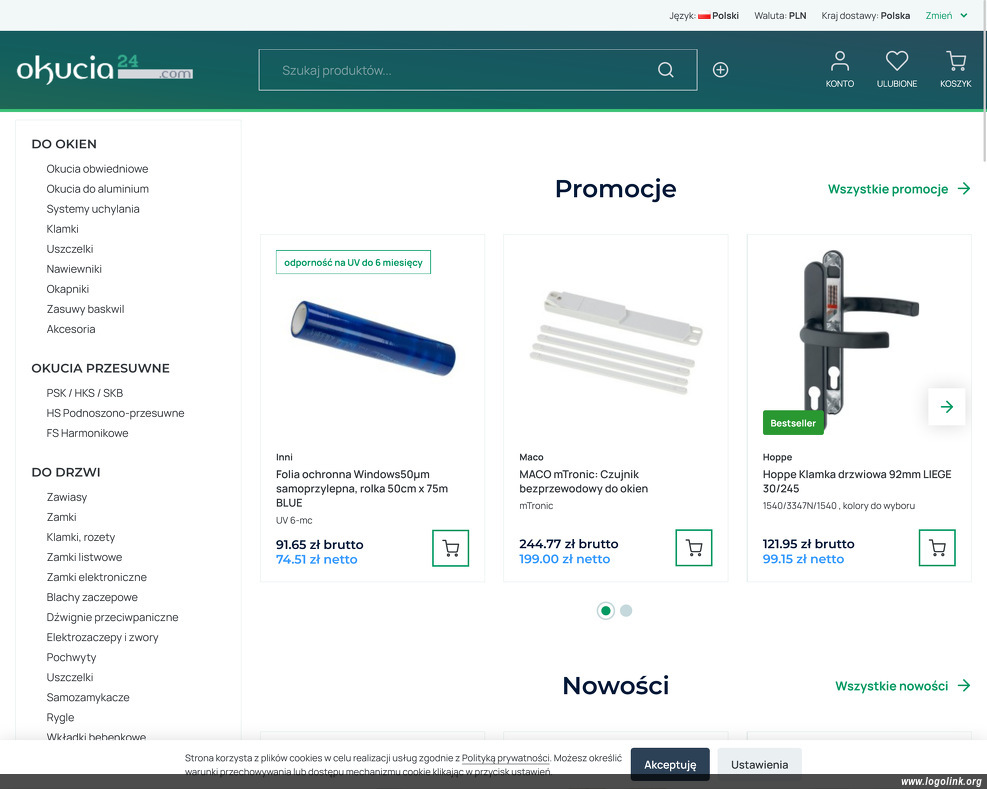This screenshot has height=789, width=987.
Task: Add MACO mTronic sensor to cart
Action: (x=694, y=548)
